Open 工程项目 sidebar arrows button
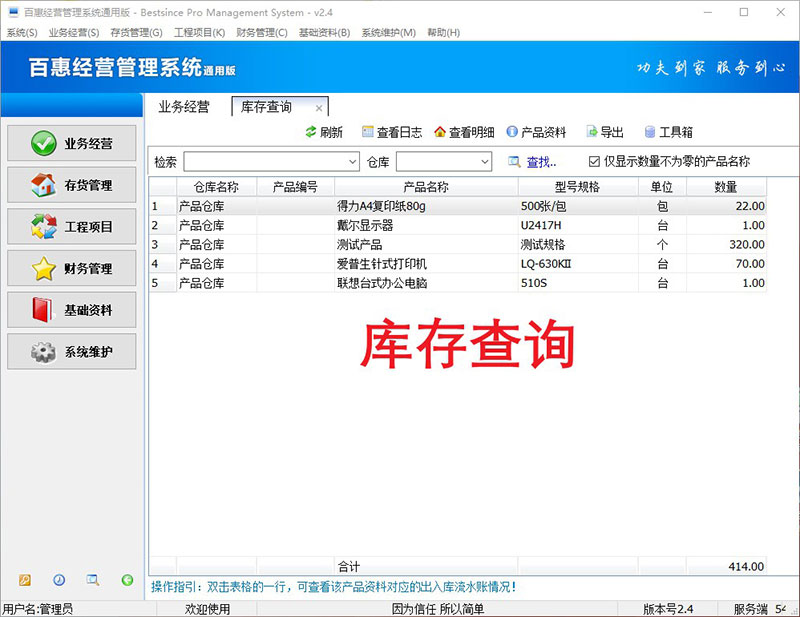The height and width of the screenshot is (617, 800). point(71,227)
